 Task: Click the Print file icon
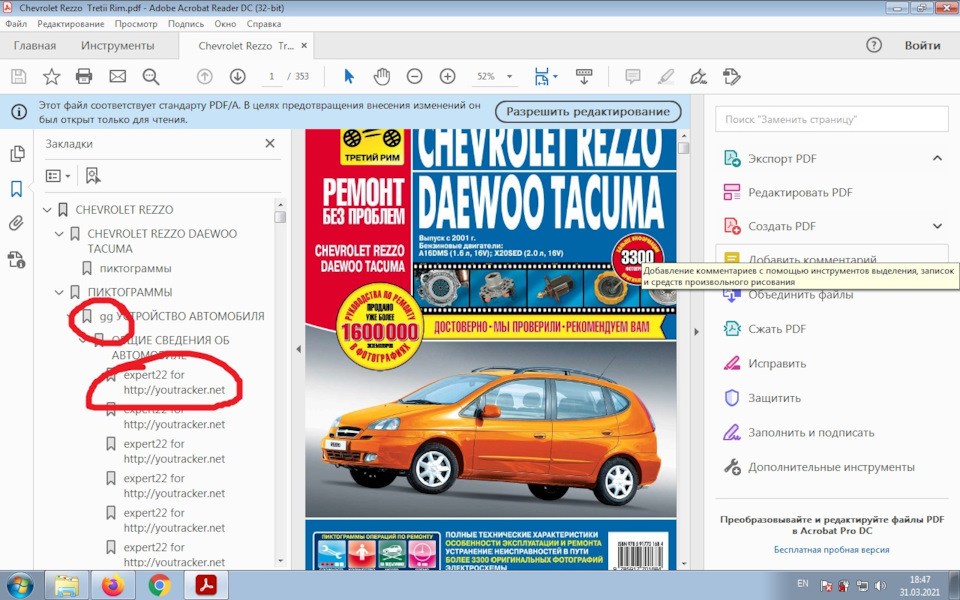84,77
